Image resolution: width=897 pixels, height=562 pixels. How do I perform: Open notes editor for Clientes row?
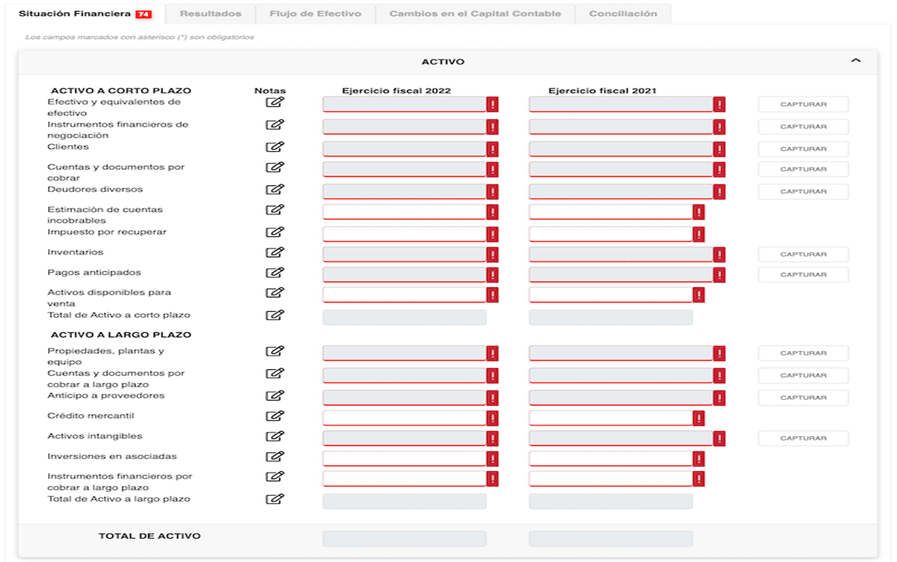pyautogui.click(x=275, y=147)
